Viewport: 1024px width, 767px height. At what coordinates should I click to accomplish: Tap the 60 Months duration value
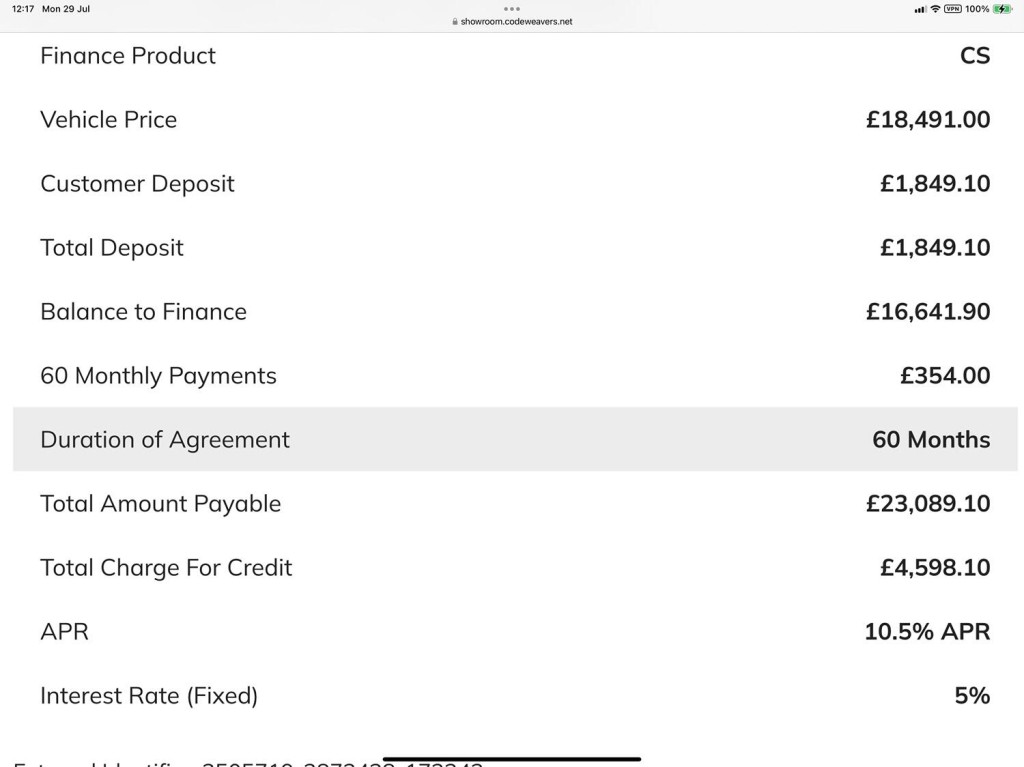coord(931,440)
